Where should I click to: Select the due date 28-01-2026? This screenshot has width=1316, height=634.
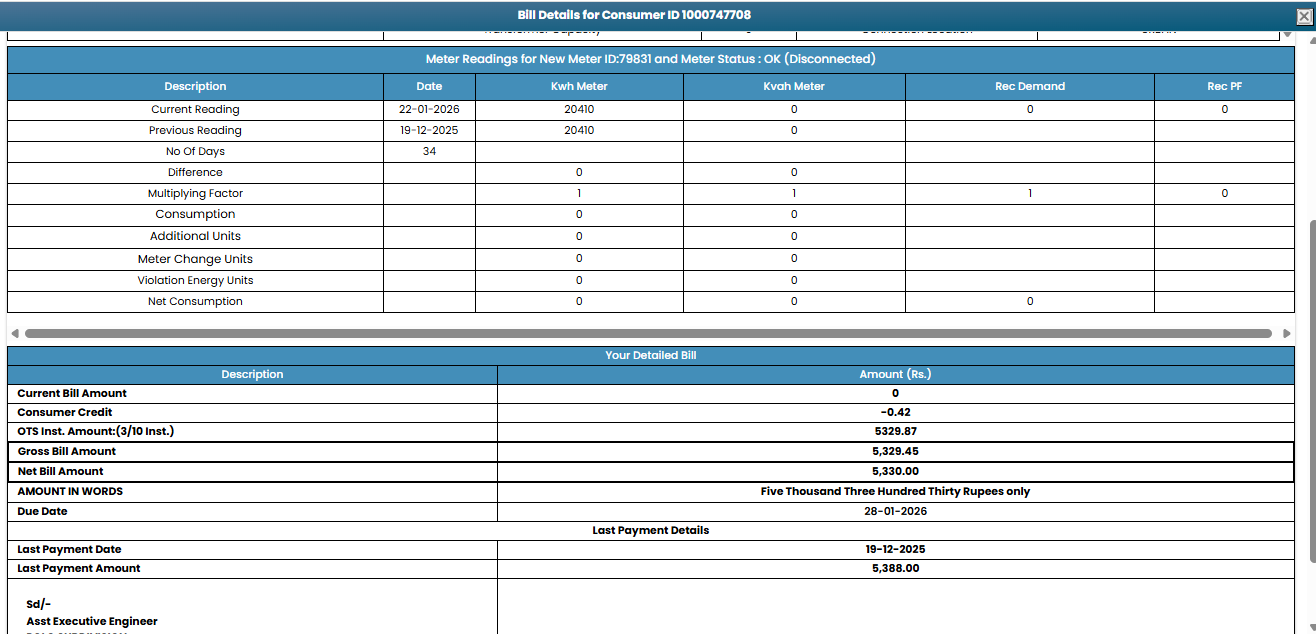pos(895,511)
